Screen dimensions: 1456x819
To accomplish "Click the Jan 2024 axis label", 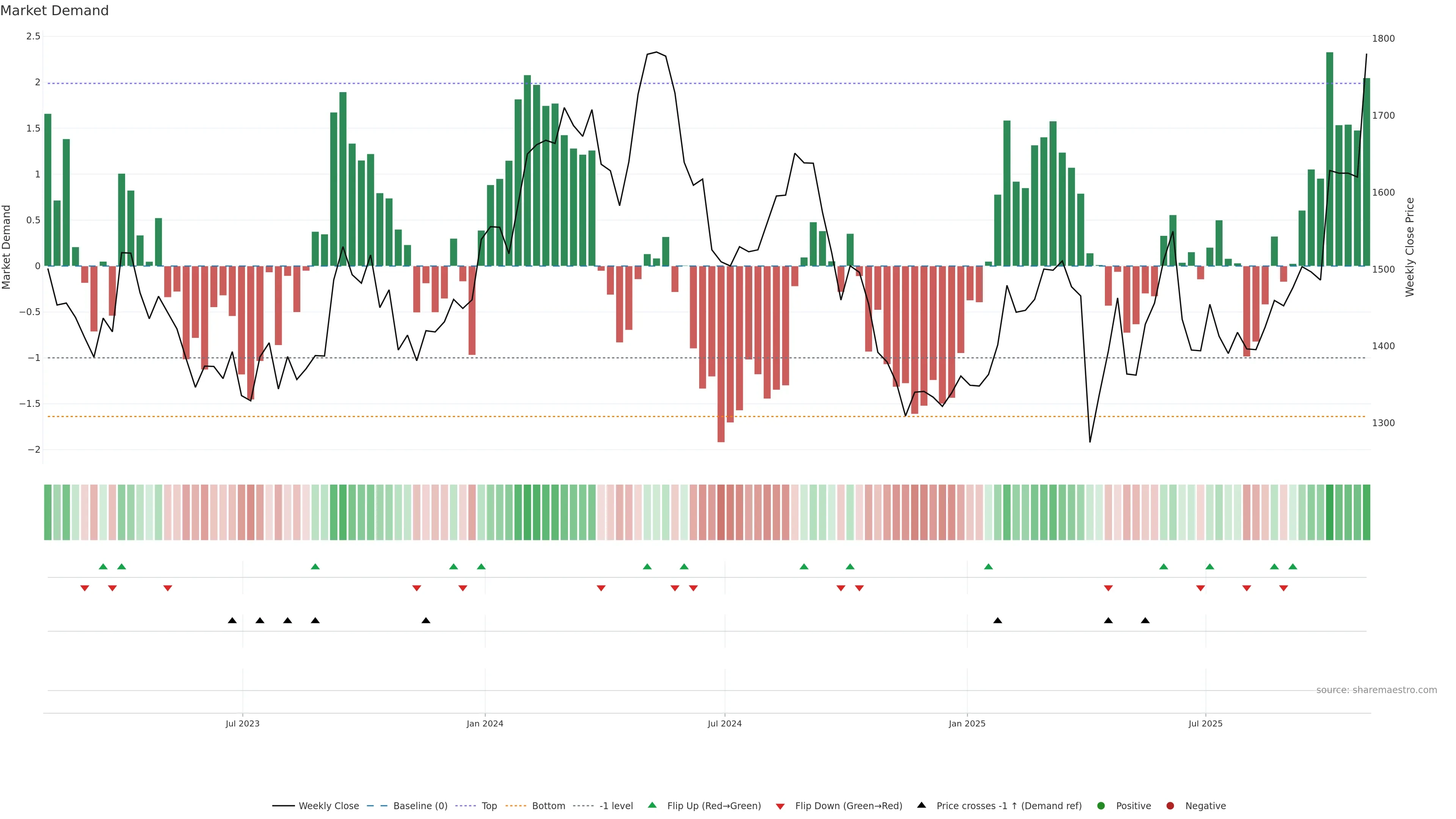I will click(x=485, y=723).
